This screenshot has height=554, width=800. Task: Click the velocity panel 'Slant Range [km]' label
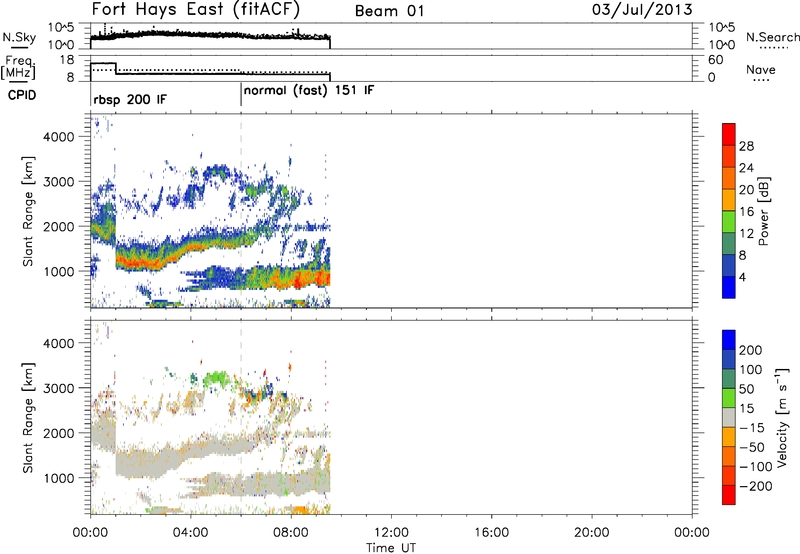click(x=28, y=418)
